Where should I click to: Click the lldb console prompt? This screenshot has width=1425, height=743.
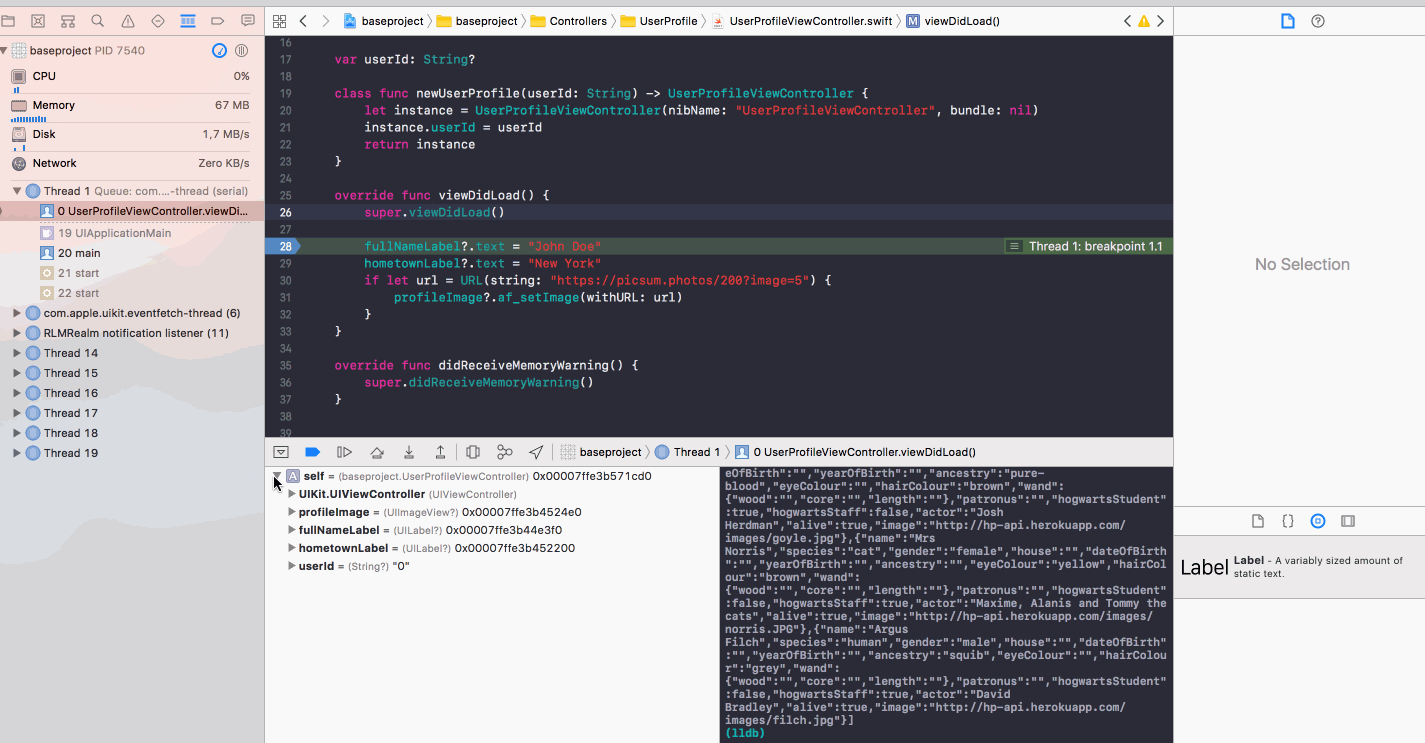pos(744,733)
